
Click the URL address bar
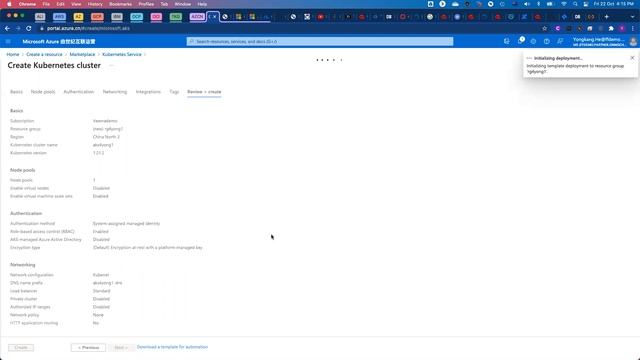286,29
